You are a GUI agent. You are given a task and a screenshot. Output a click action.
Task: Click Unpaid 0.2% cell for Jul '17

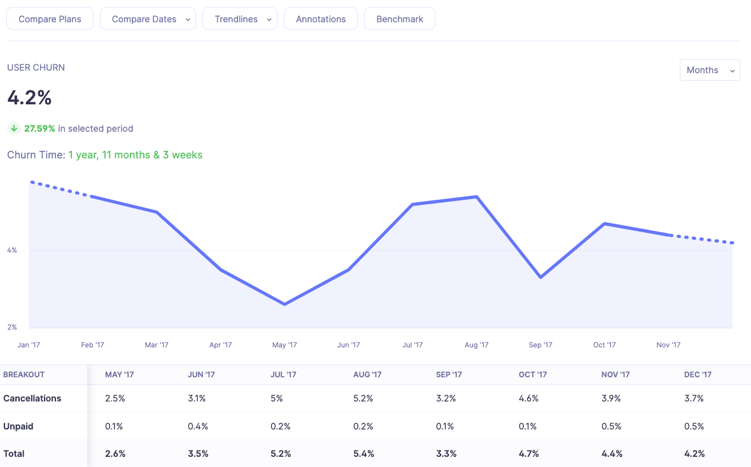[280, 426]
